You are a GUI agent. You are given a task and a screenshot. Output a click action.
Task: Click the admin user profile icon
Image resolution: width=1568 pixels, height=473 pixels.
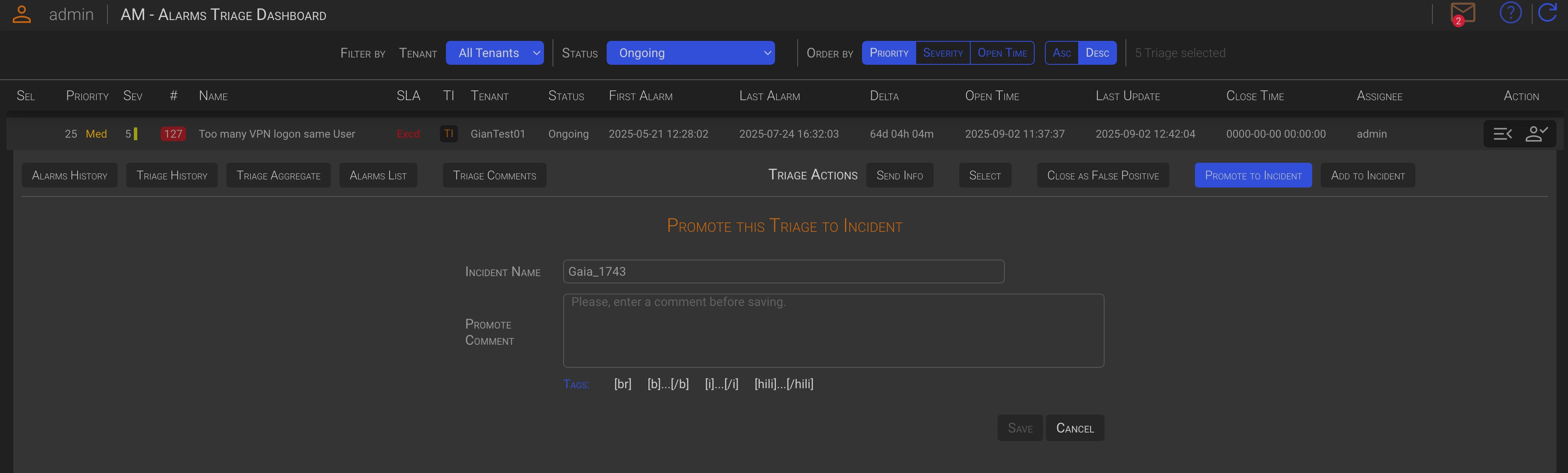coord(22,14)
